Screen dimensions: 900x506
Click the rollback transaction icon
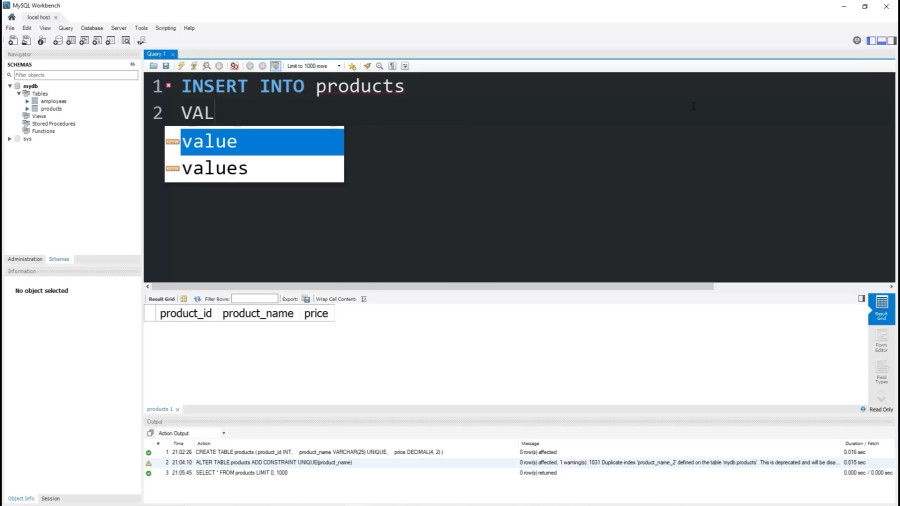[x=262, y=66]
